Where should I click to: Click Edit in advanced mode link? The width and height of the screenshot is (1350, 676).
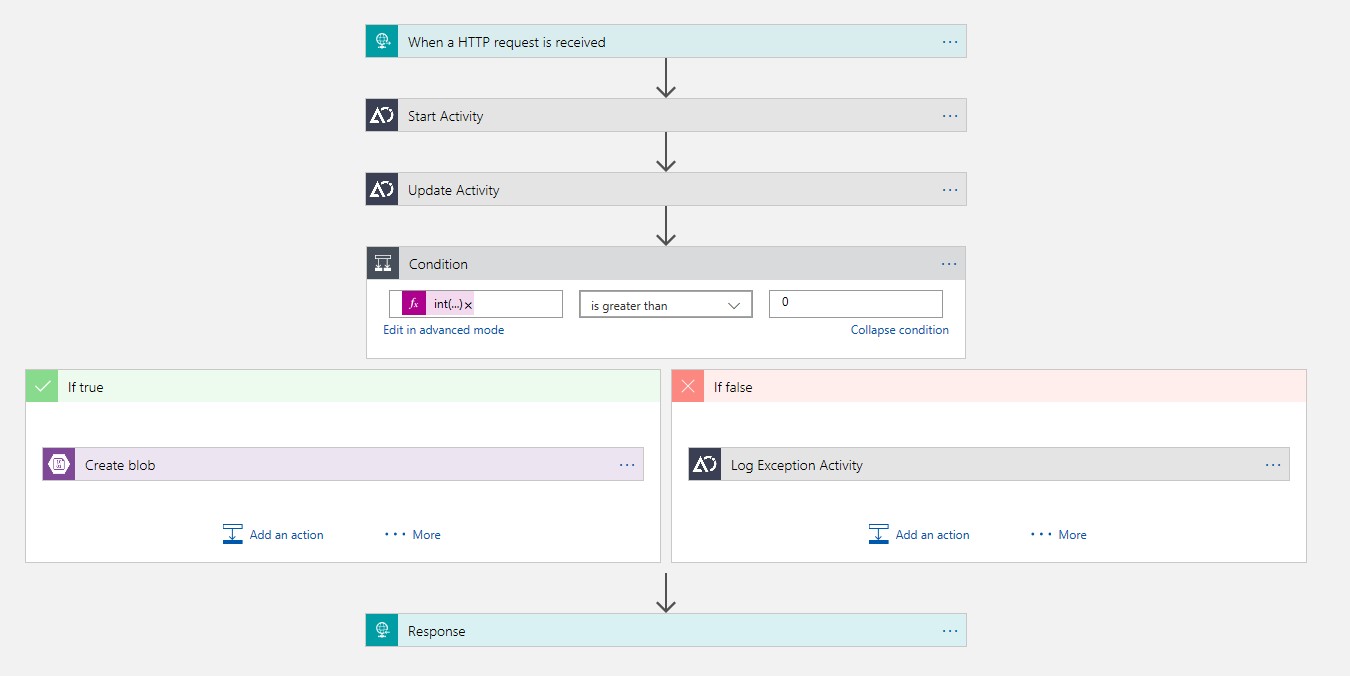tap(443, 330)
